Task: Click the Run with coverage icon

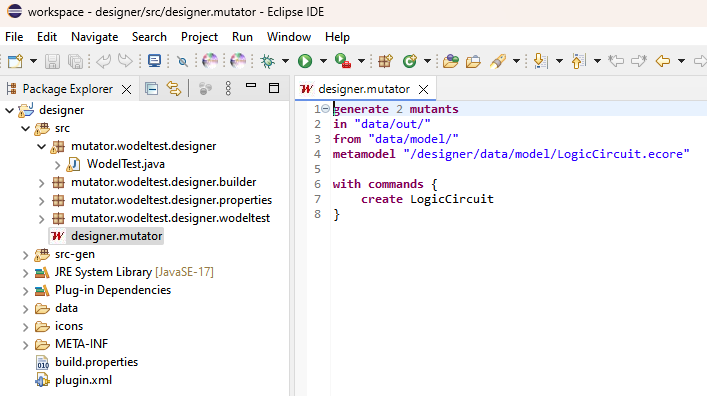Action: 343,61
